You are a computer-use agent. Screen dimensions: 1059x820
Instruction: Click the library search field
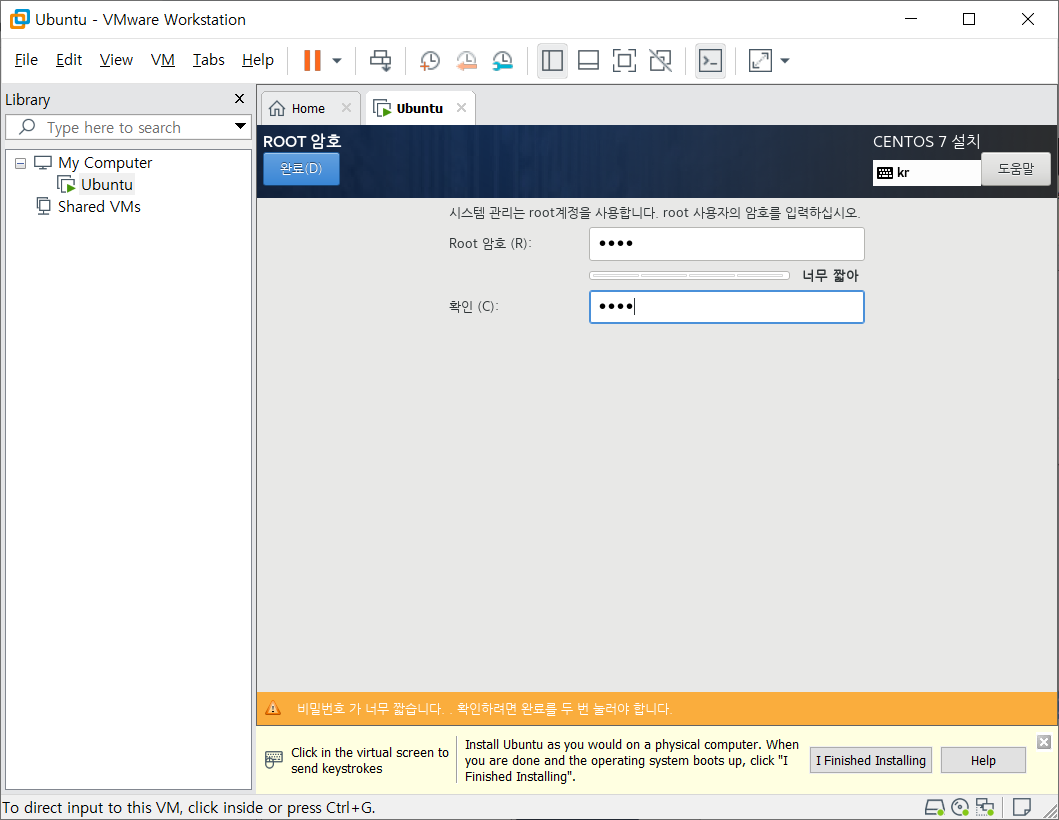(128, 127)
